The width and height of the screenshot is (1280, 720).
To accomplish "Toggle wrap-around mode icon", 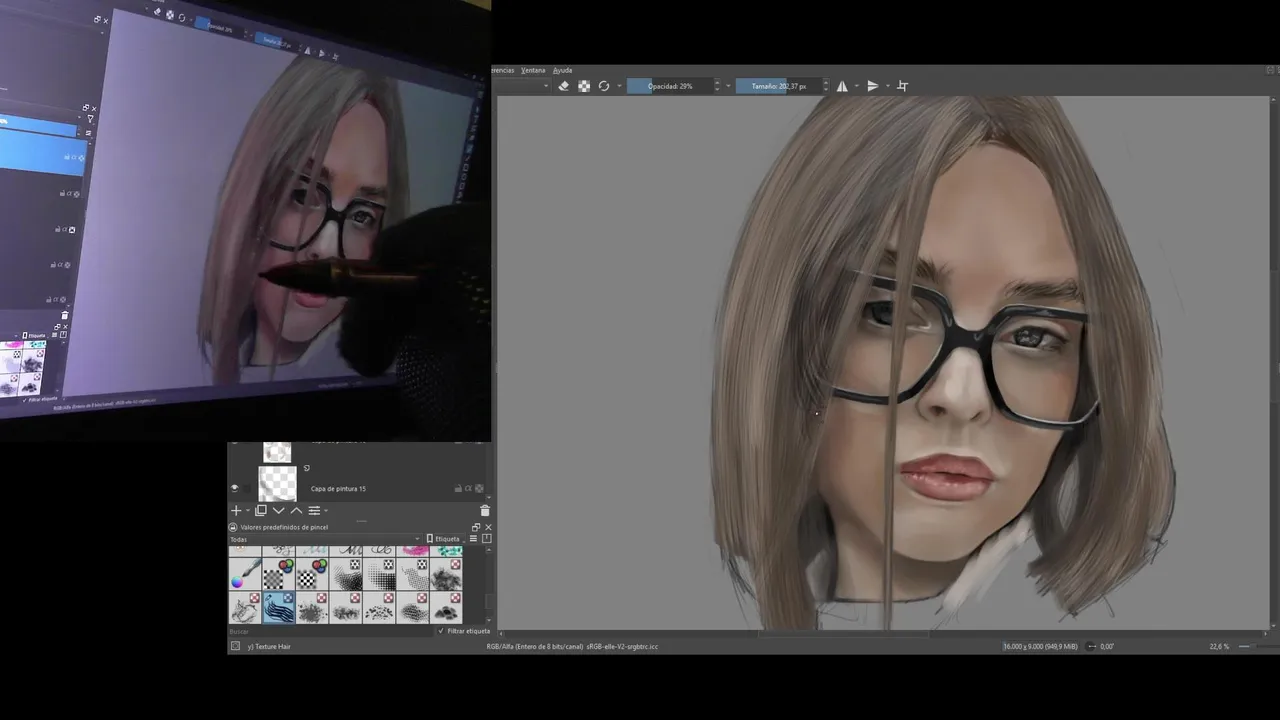I will click(x=902, y=86).
